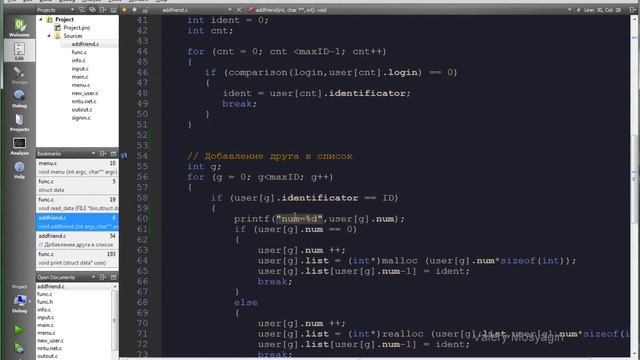Go back in navigation history (yellow arrow)

point(124,10)
